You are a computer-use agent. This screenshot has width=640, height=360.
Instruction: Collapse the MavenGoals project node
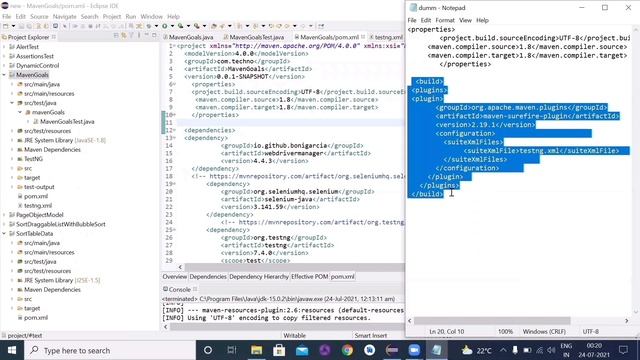[4, 75]
